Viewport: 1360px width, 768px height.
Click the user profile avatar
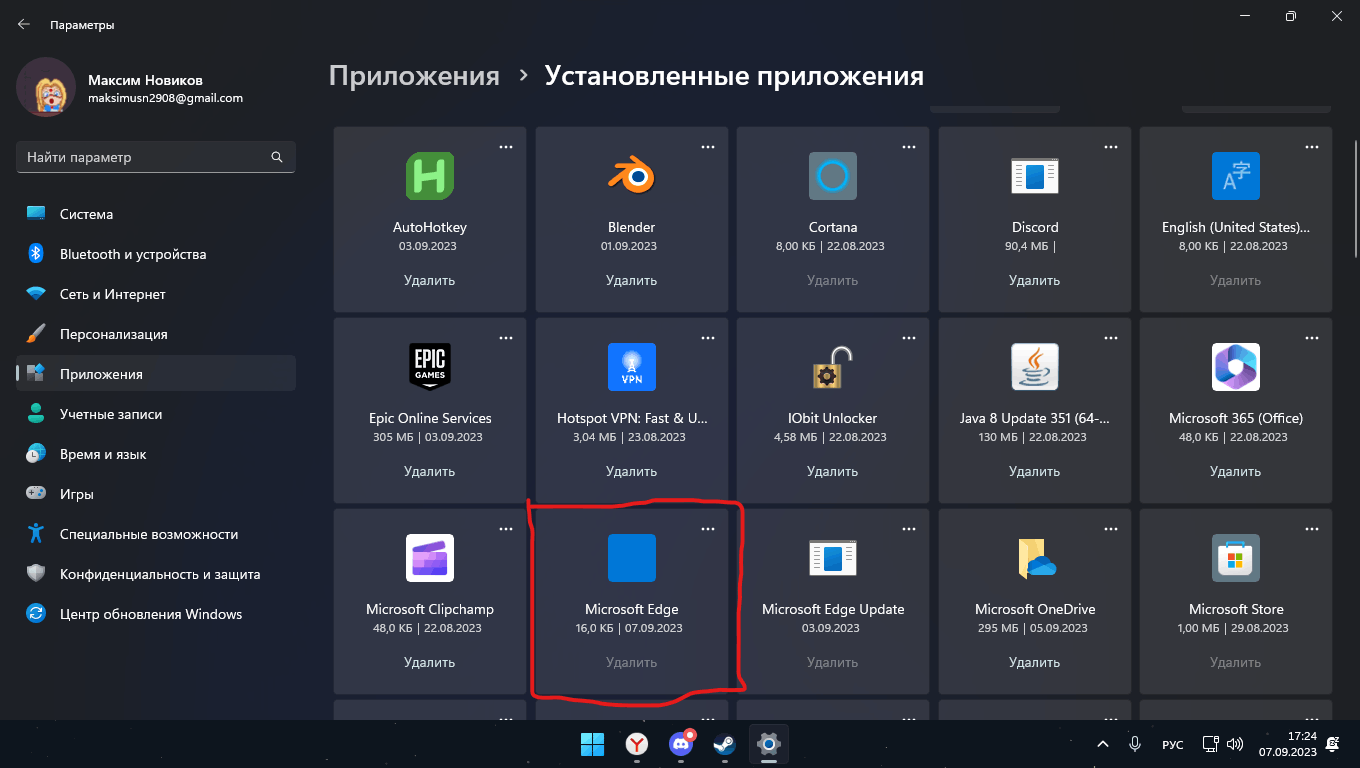click(46, 88)
